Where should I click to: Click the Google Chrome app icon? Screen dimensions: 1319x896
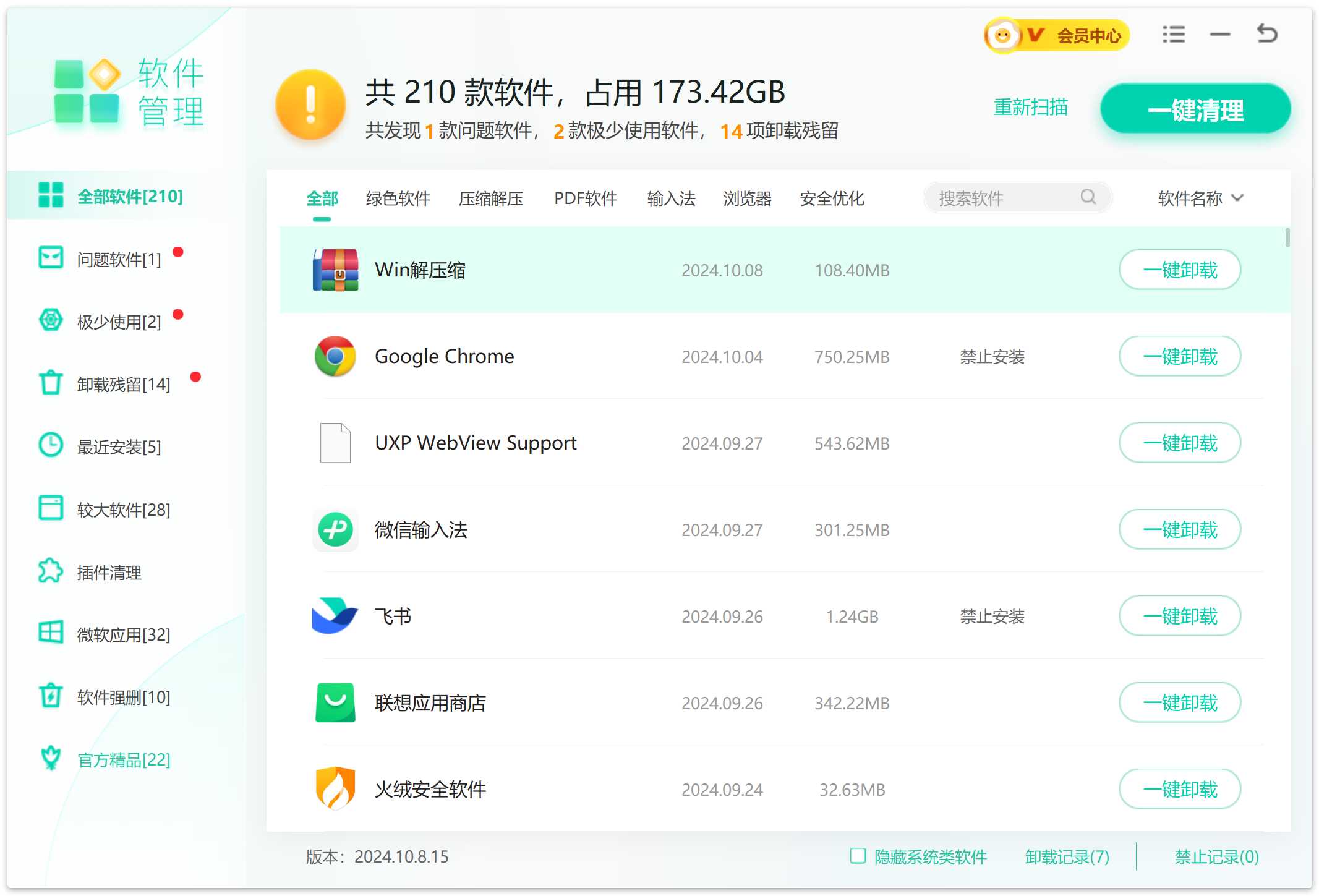[x=335, y=356]
